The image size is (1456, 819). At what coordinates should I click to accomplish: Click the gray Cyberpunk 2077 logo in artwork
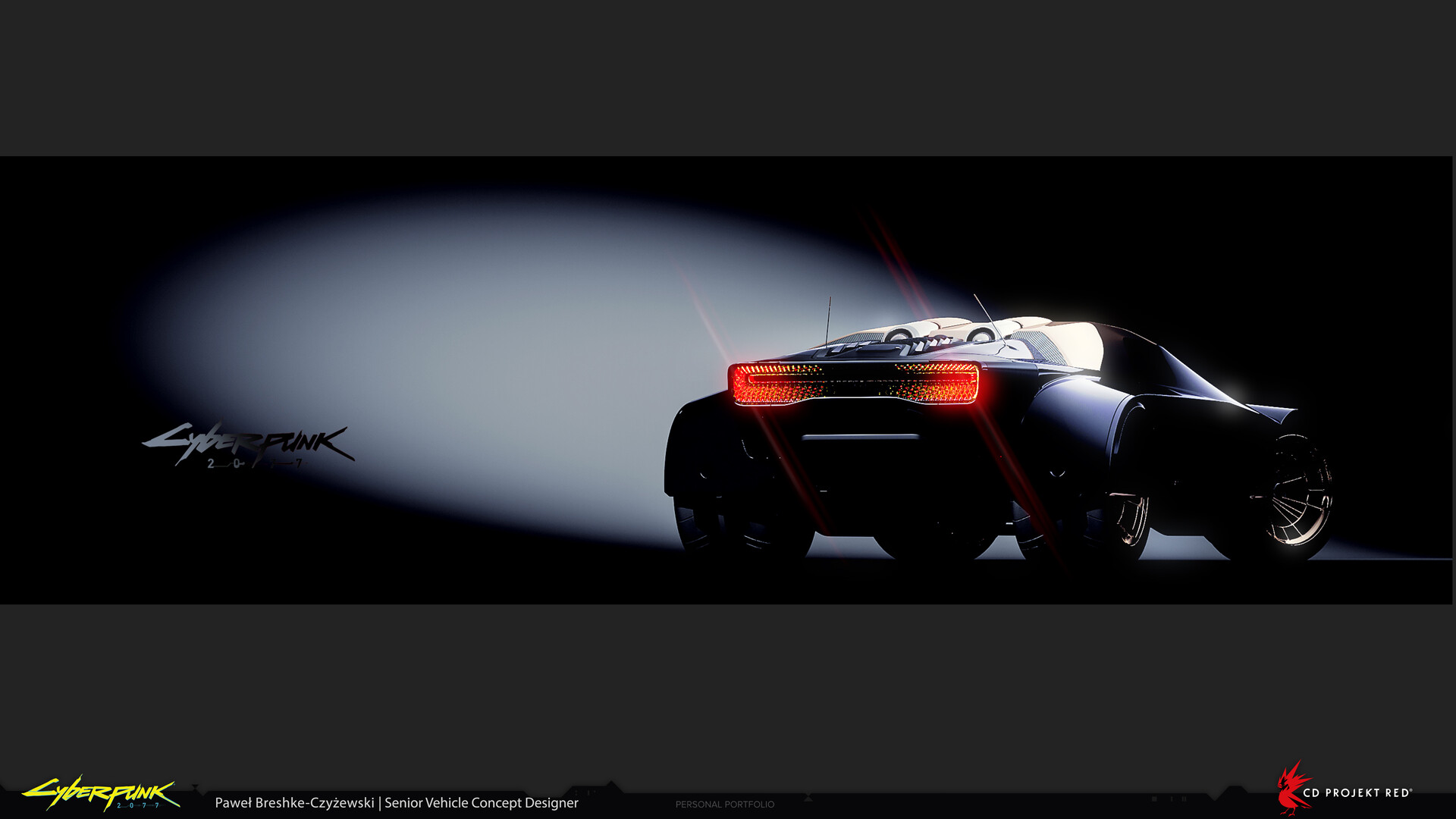(x=248, y=445)
